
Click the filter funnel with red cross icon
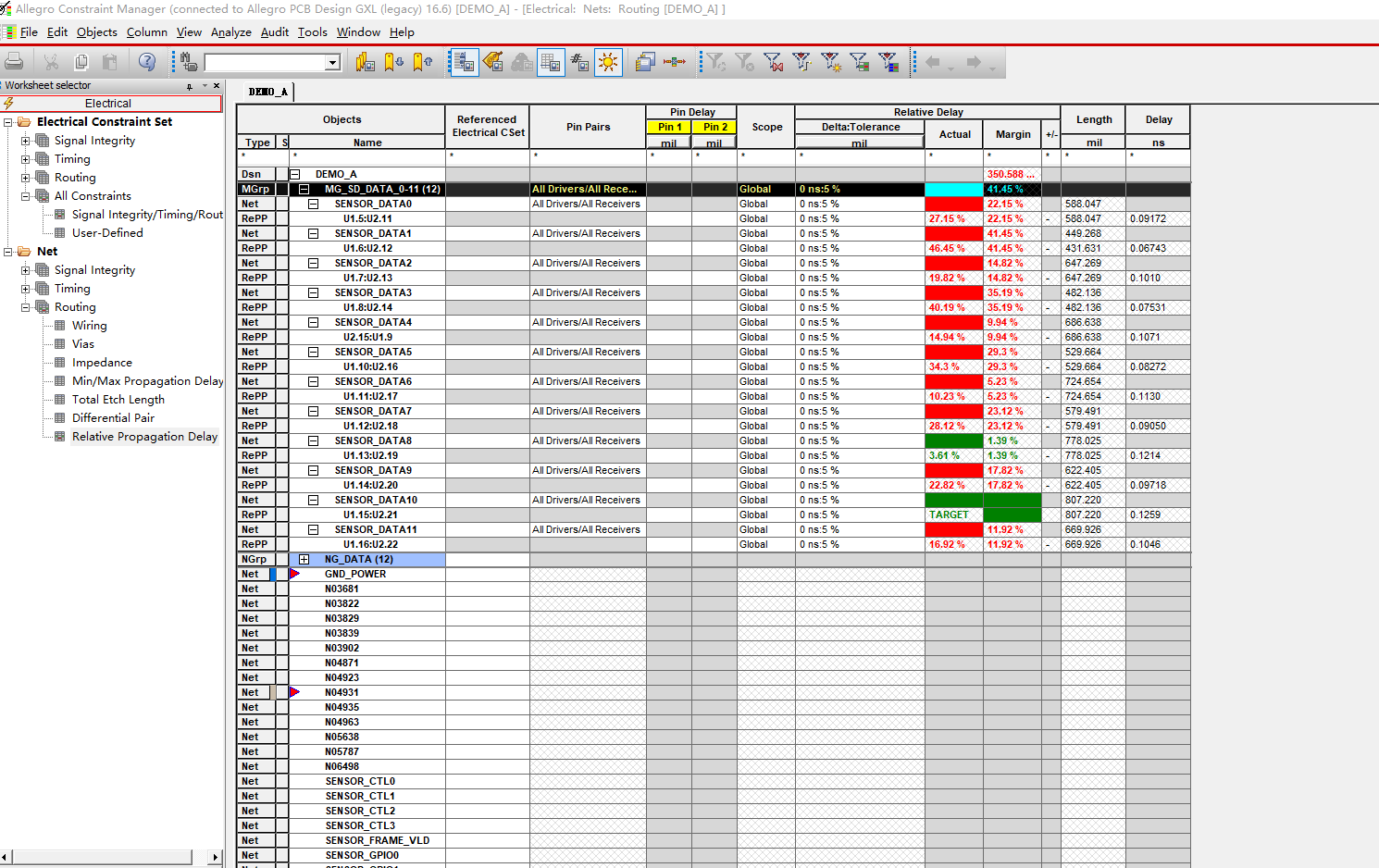point(773,62)
